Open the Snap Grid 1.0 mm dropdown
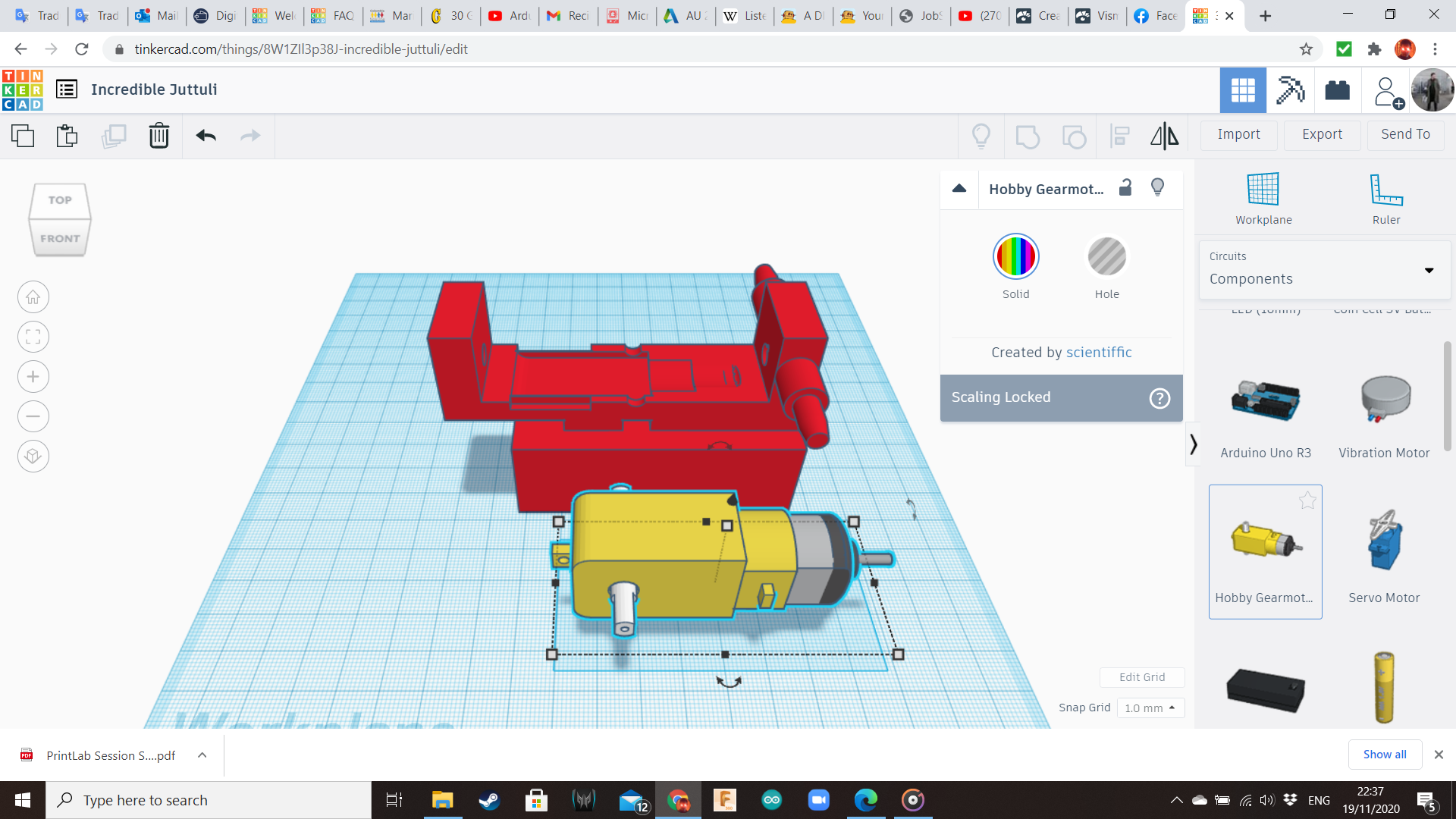1456x819 pixels. [x=1150, y=708]
